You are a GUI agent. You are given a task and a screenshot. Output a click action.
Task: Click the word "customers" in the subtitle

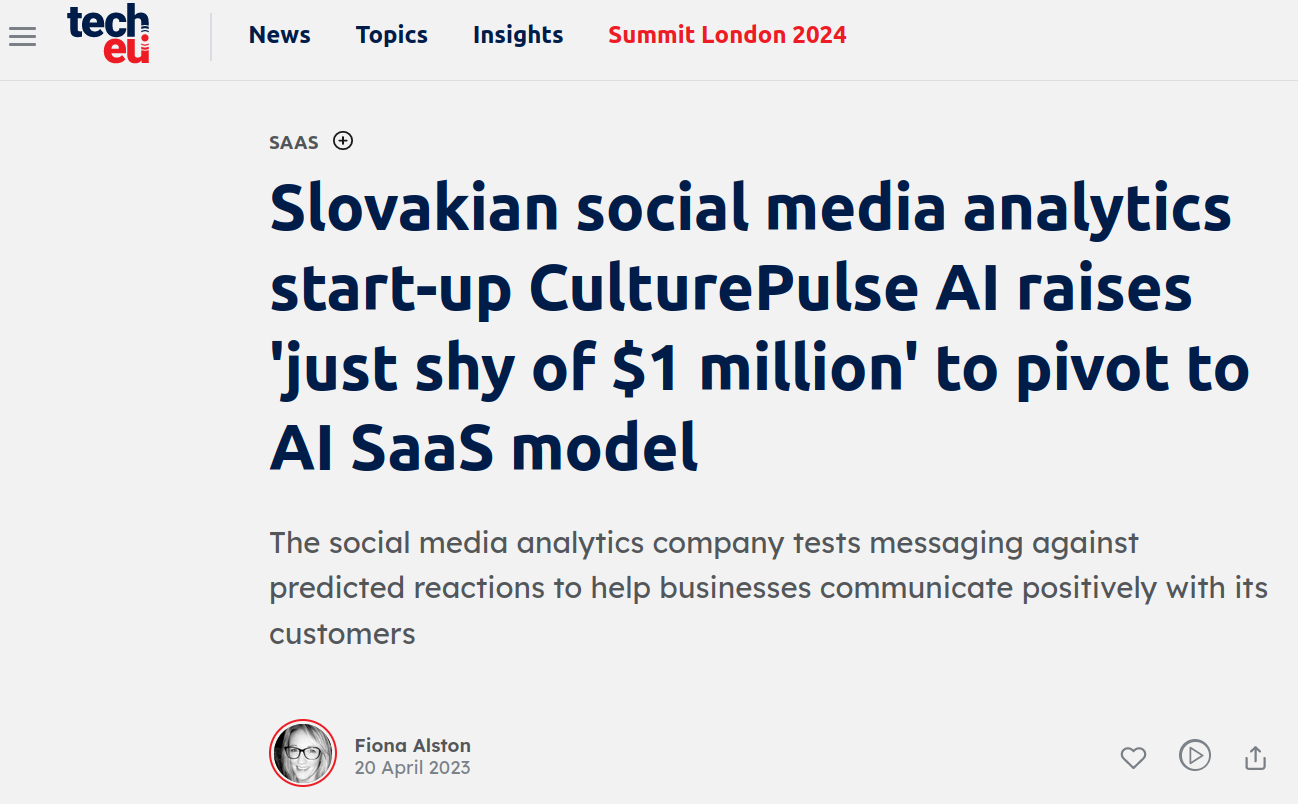(342, 633)
